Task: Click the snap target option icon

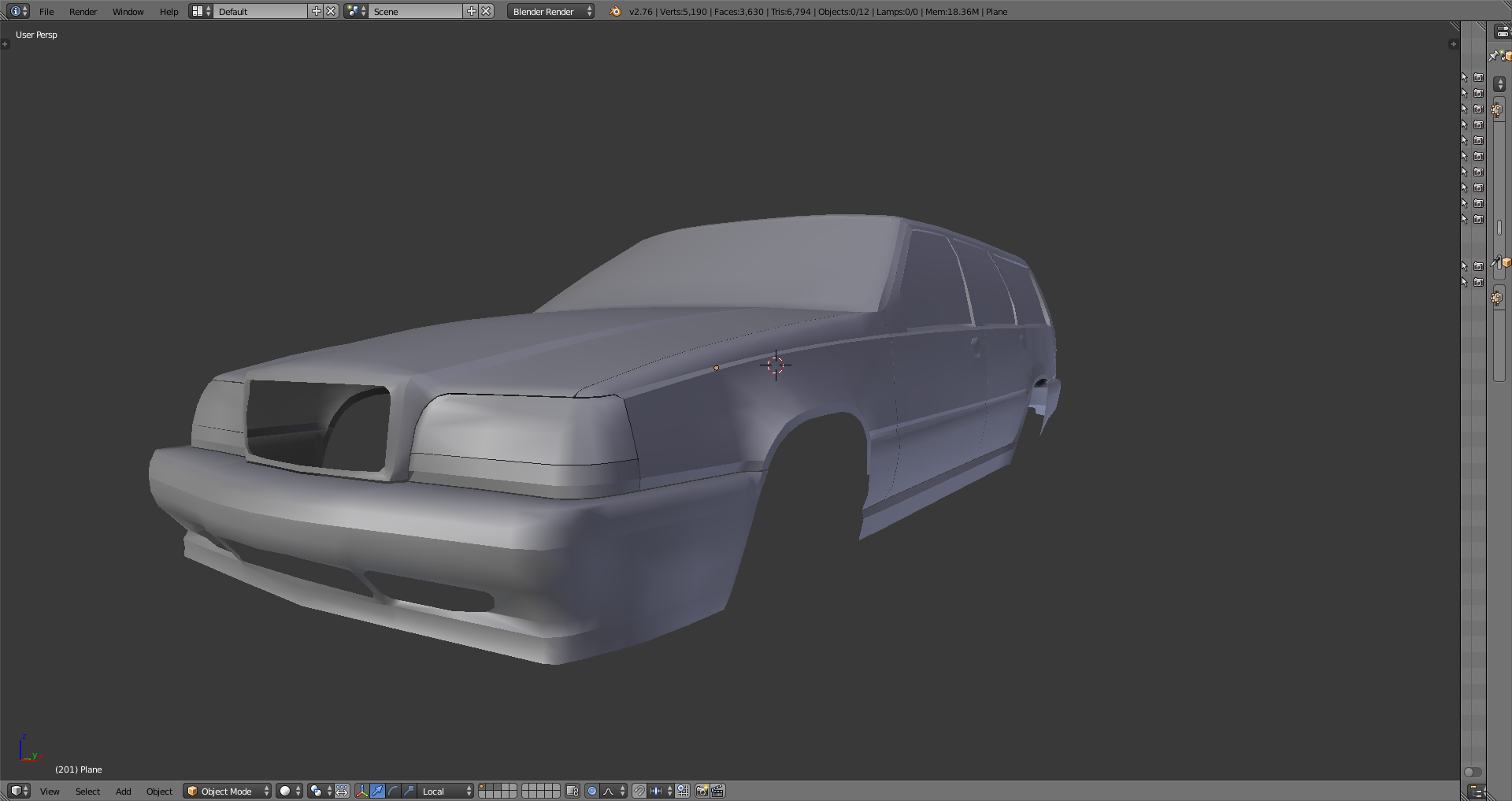Action: 683,791
